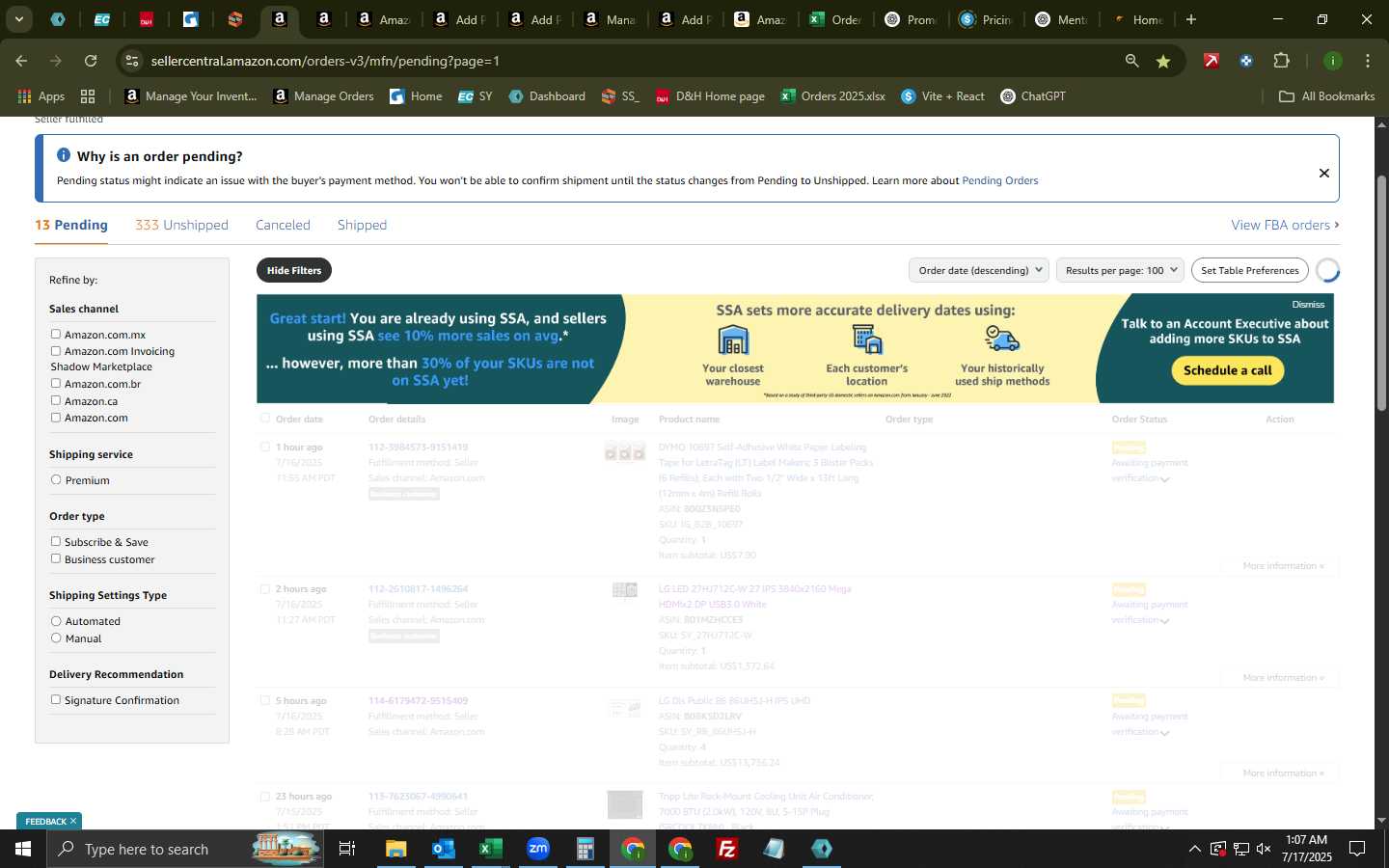Click the Windows Start button
The image size is (1389, 868).
click(22, 849)
